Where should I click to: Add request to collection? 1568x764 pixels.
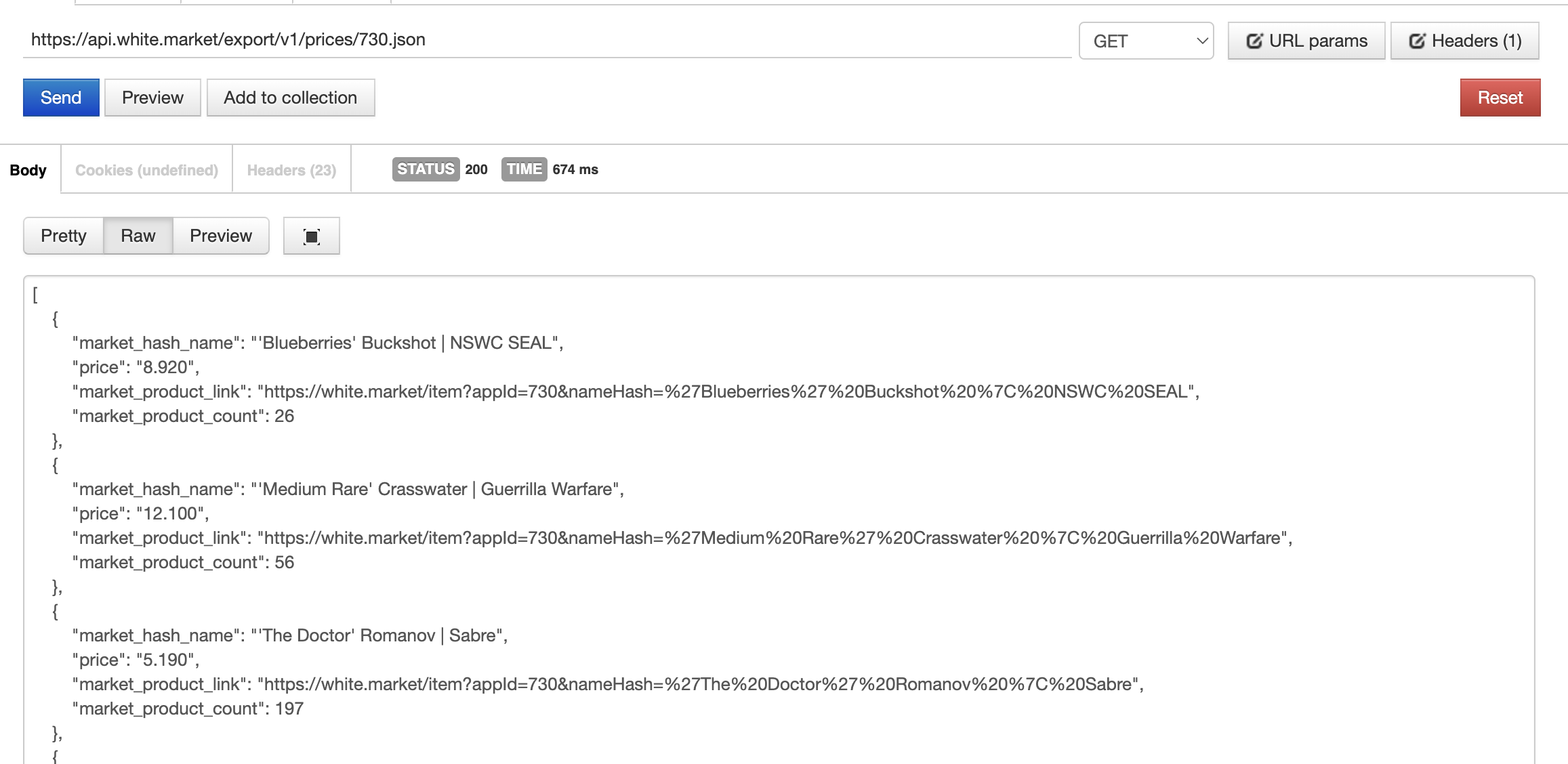pos(291,98)
